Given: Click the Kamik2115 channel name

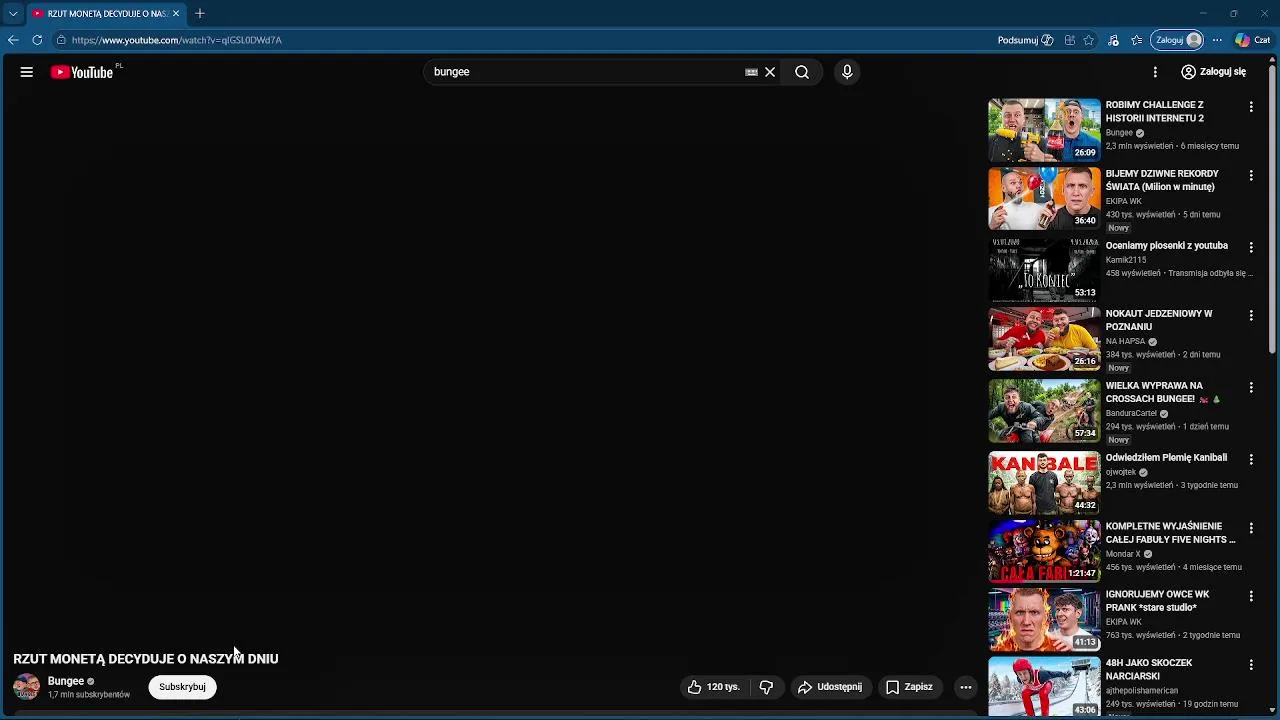Looking at the screenshot, I should [1125, 260].
